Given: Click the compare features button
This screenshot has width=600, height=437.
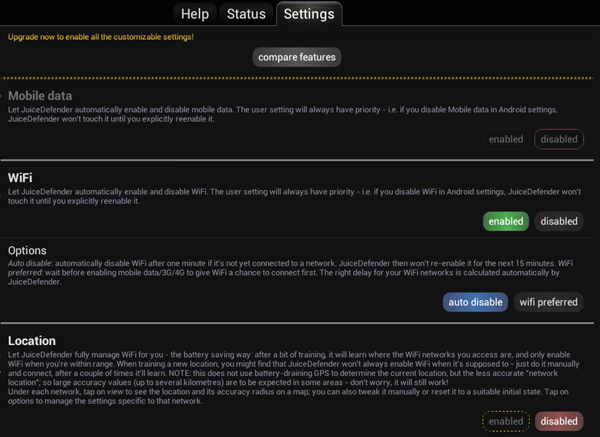Looking at the screenshot, I should (x=297, y=57).
